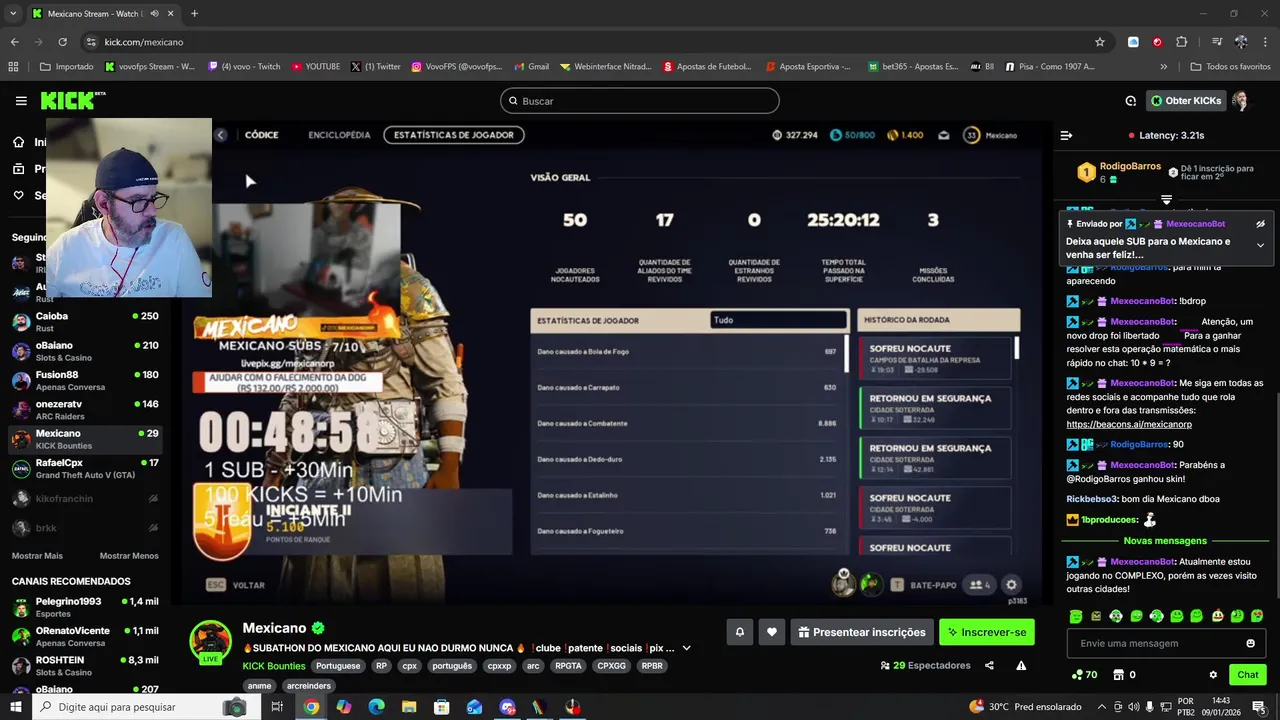
Task: Open the Mexicano channel avatar
Action: pyautogui.click(x=211, y=642)
